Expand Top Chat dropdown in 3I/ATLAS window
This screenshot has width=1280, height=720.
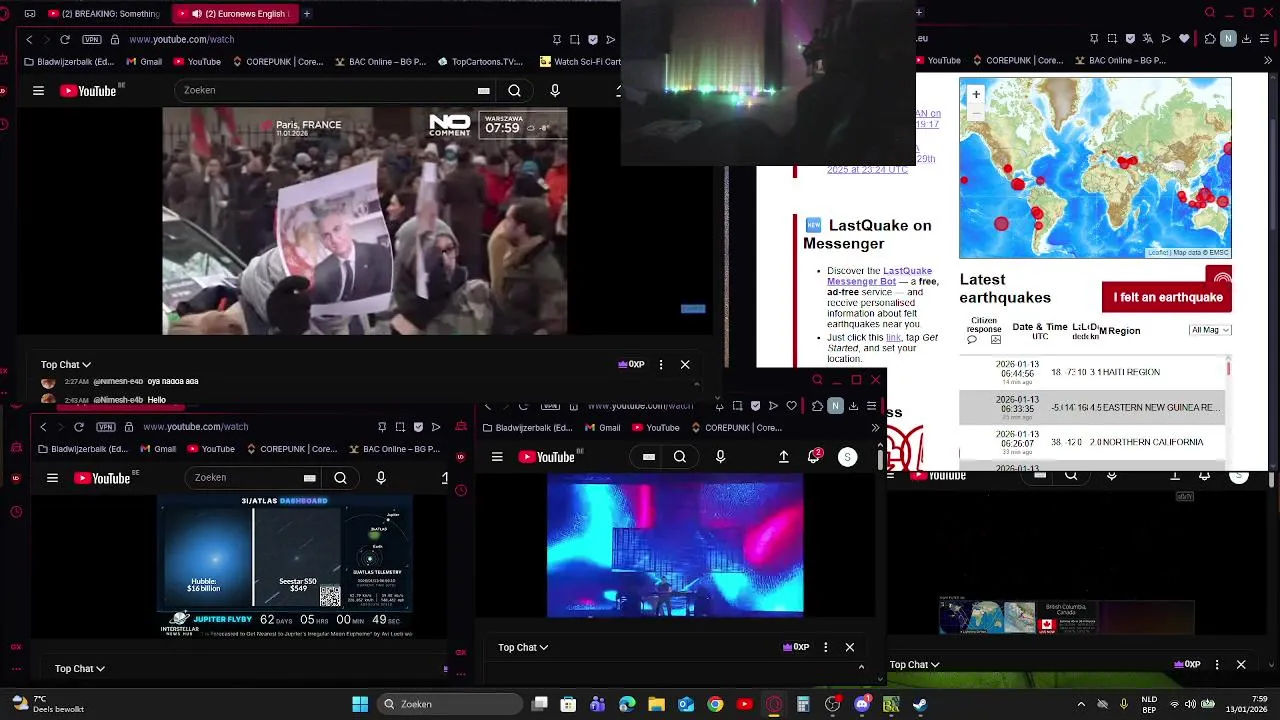point(80,669)
